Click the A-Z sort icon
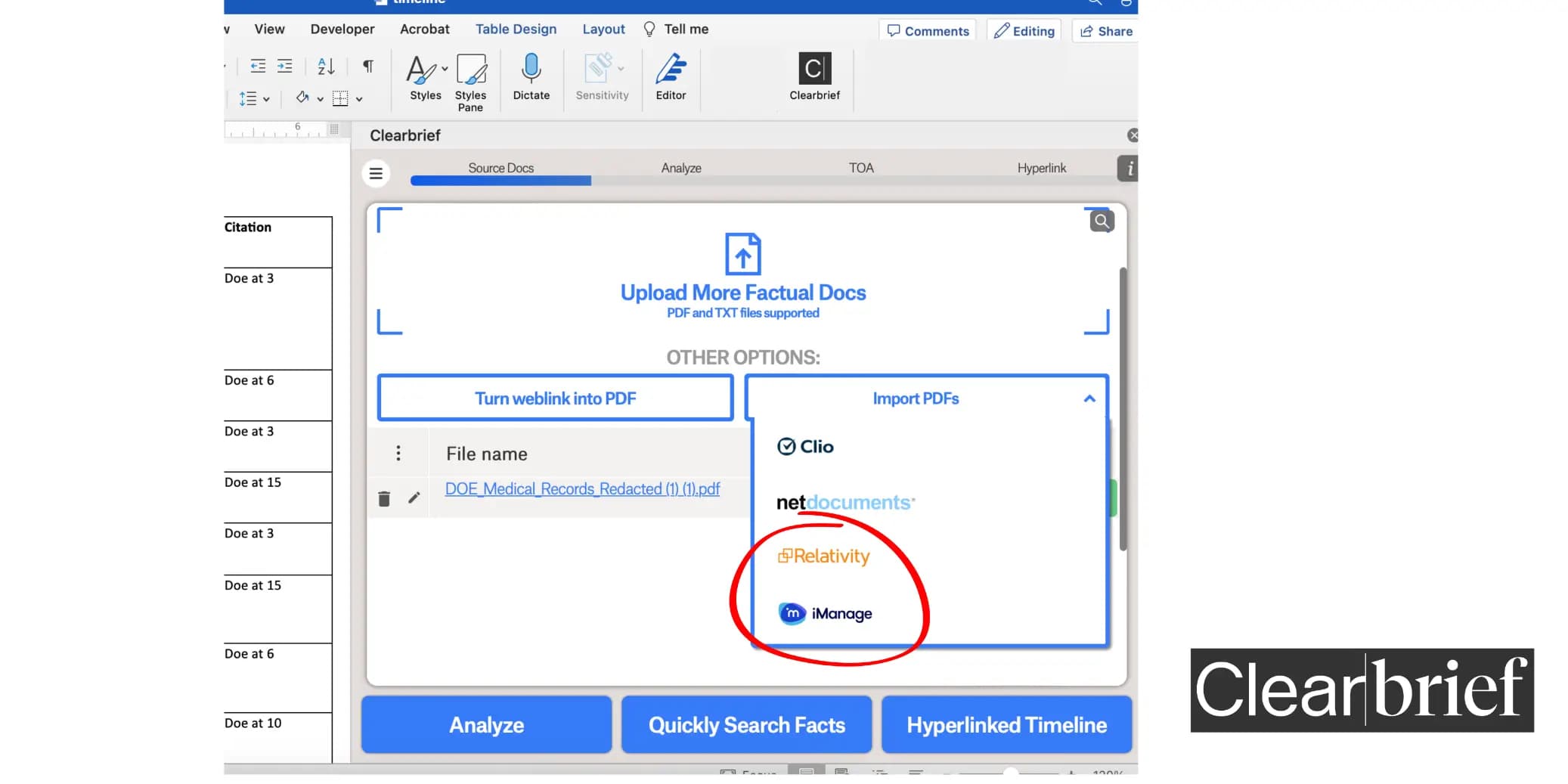Viewport: 1568px width, 784px height. tap(325, 66)
